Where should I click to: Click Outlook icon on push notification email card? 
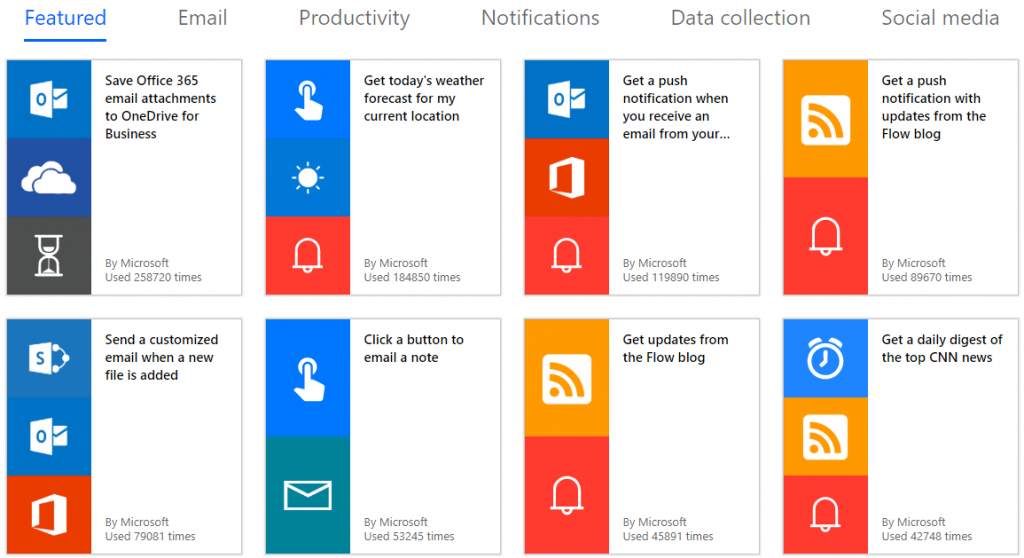(567, 99)
